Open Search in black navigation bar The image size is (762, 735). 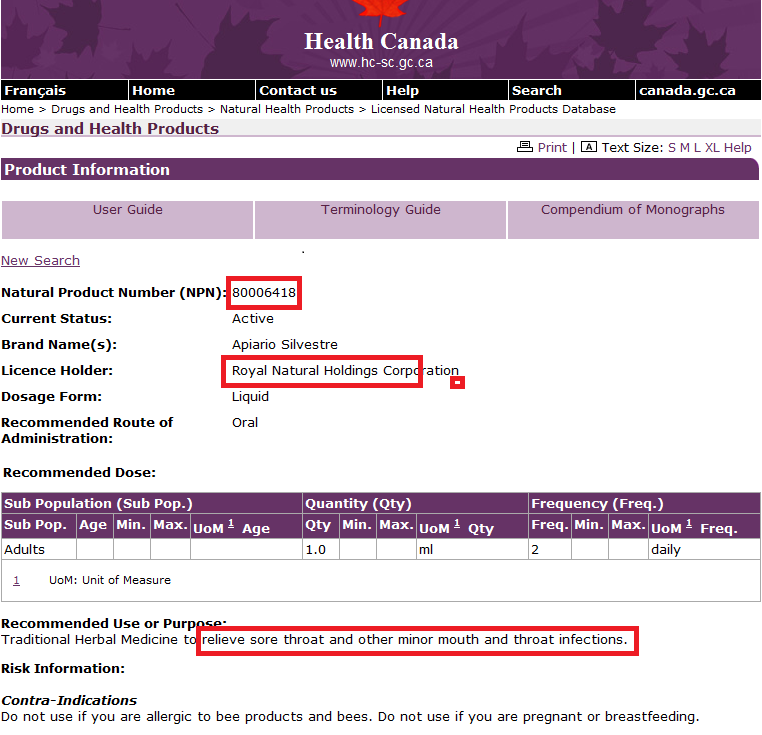point(572,90)
